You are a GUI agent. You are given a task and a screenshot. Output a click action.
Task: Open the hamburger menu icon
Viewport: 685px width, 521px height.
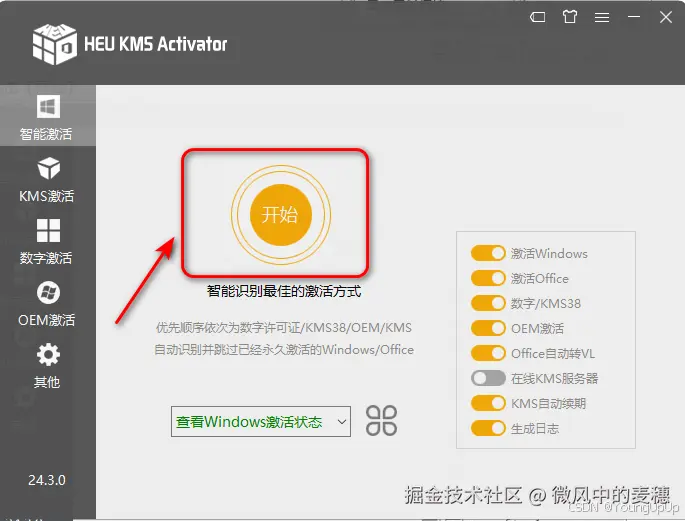[602, 17]
